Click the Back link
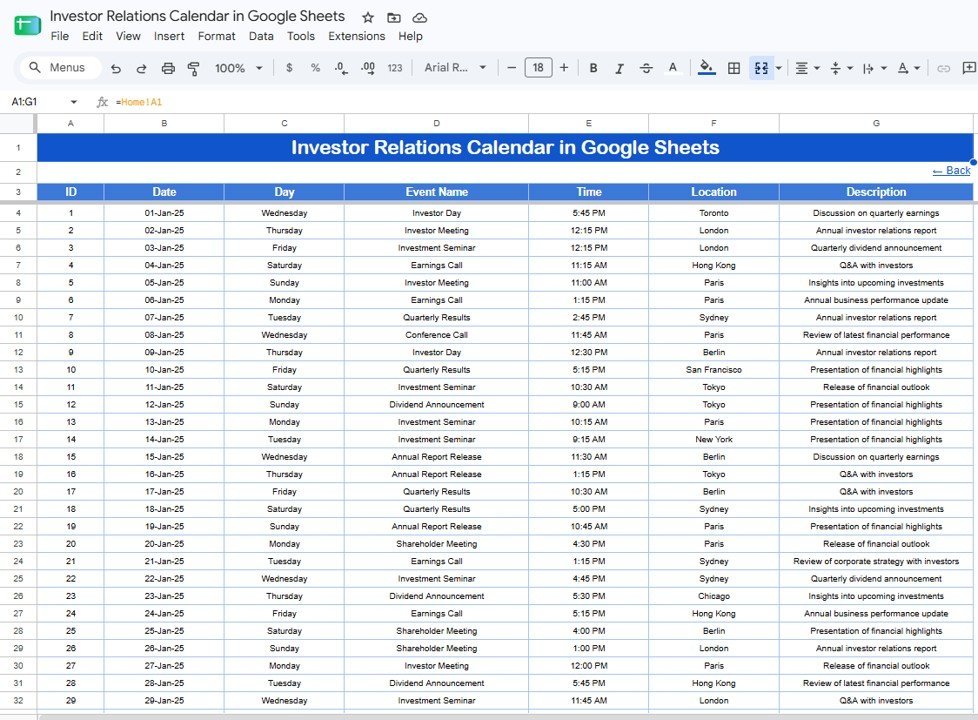 pyautogui.click(x=951, y=170)
